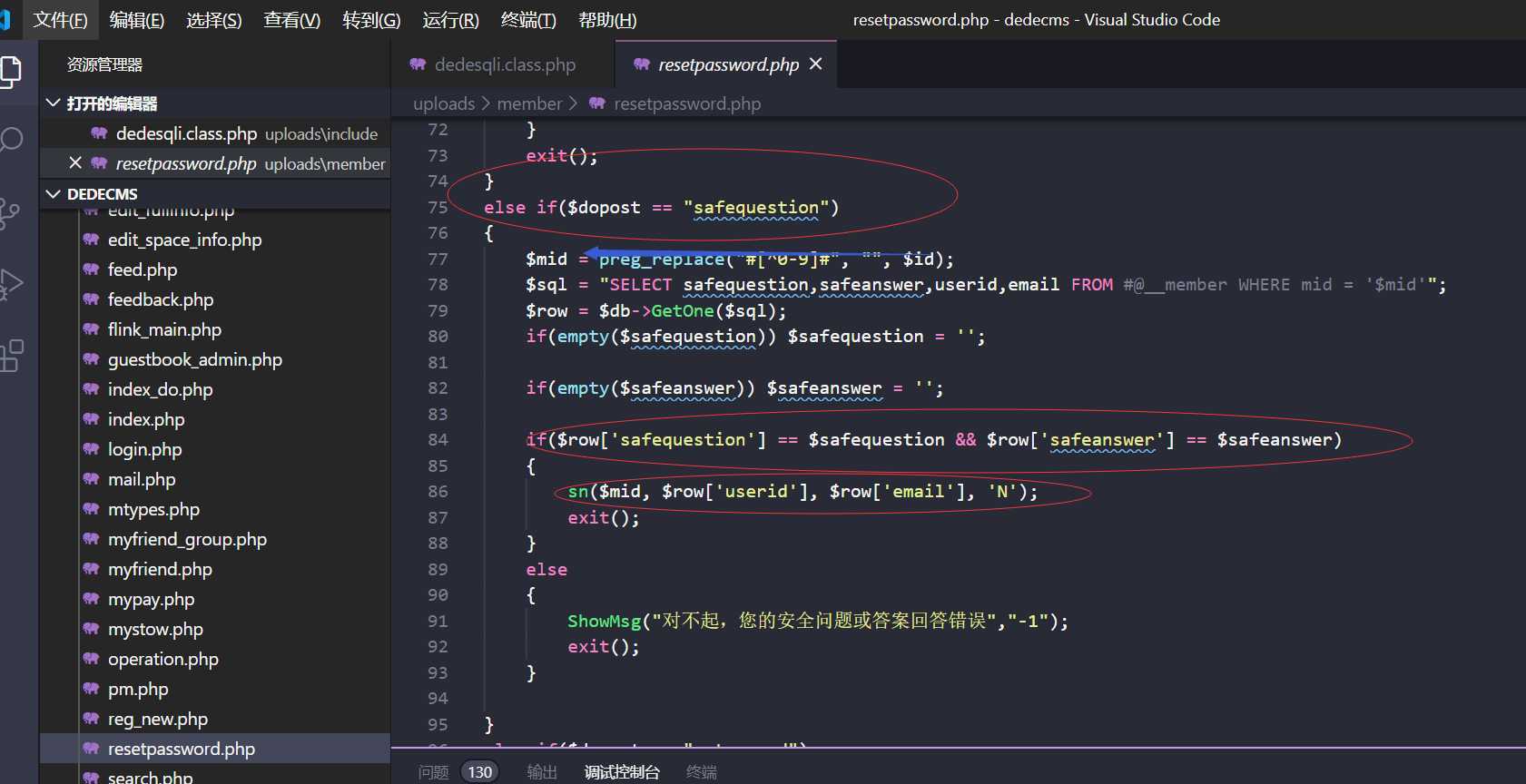The image size is (1526, 784).
Task: Open the 编辑(E) menu
Action: coord(137,20)
